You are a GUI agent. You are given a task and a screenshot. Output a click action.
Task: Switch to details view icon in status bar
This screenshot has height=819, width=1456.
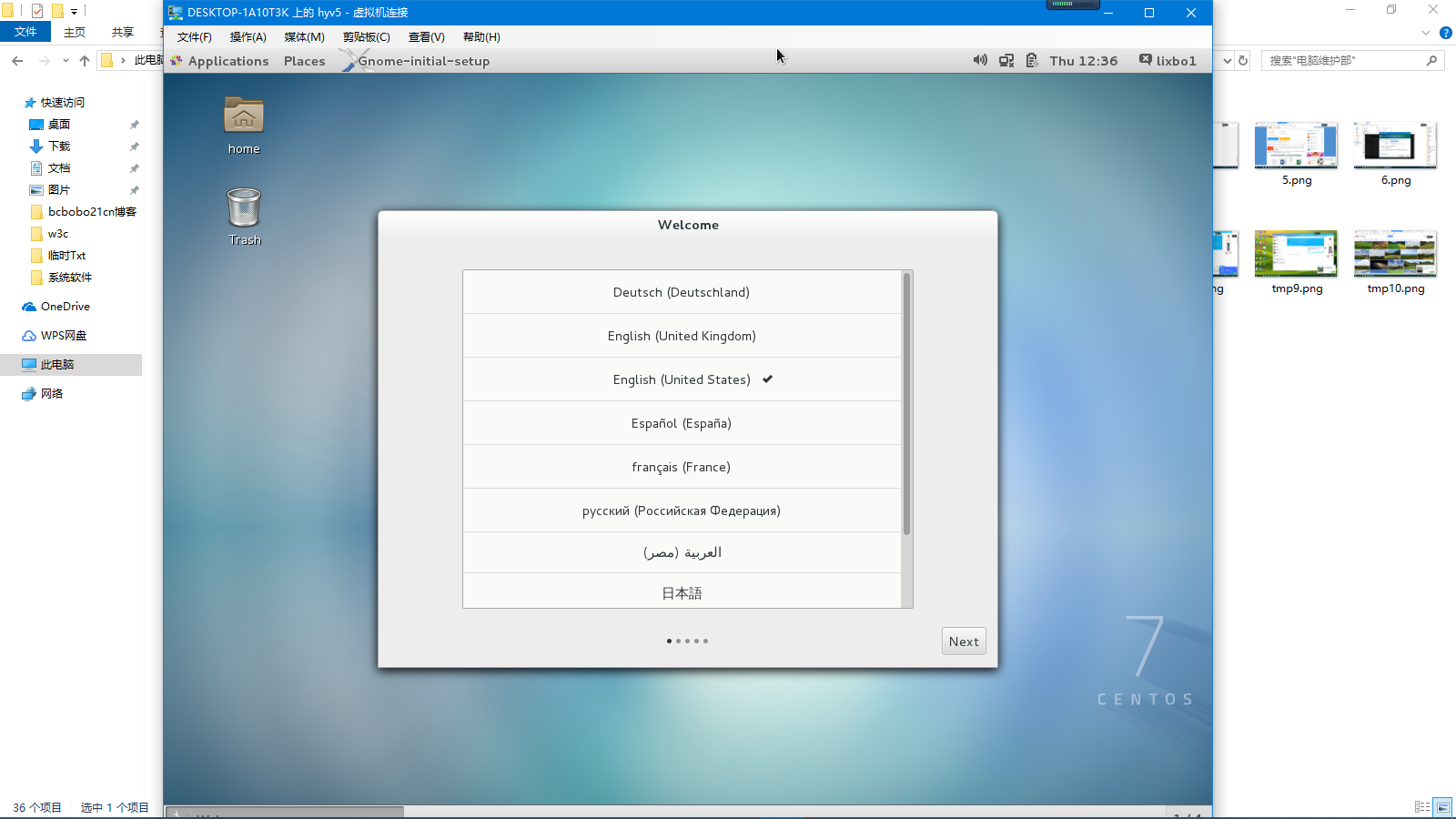point(1422,807)
